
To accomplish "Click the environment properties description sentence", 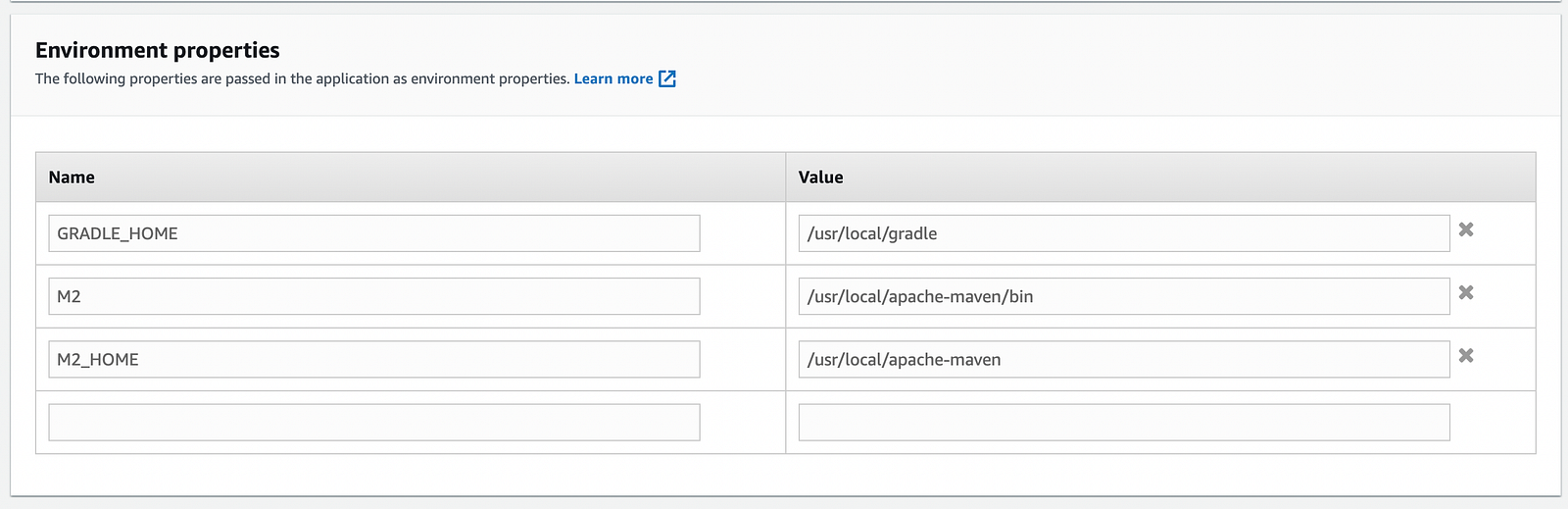I will [302, 78].
